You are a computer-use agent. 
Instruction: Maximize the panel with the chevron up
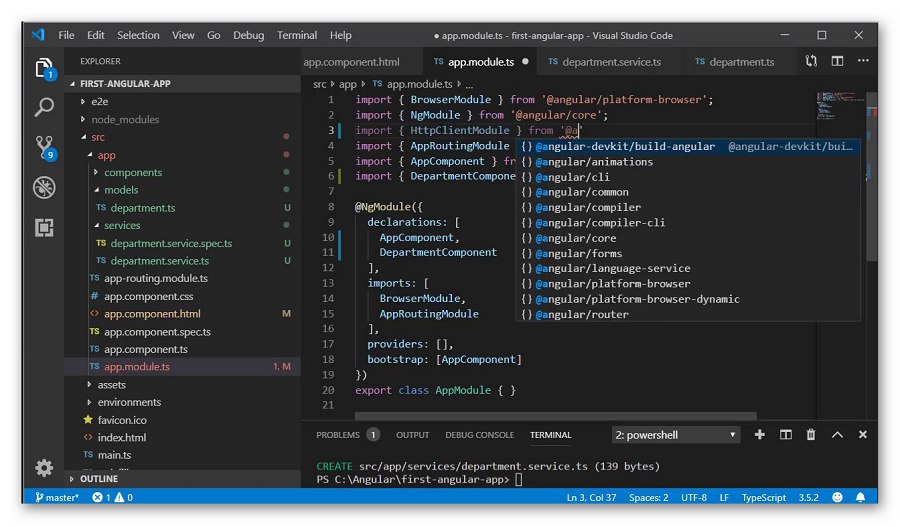837,435
